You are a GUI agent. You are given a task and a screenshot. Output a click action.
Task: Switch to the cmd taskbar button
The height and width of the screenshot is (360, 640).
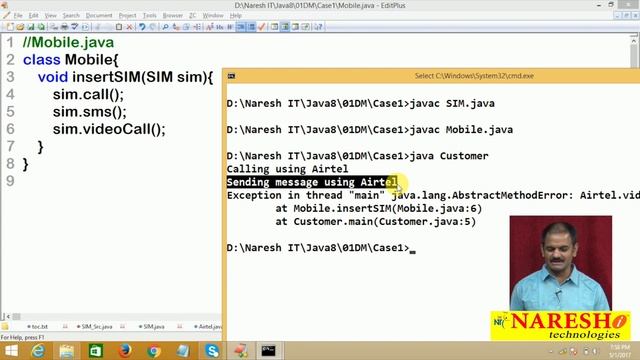269,351
